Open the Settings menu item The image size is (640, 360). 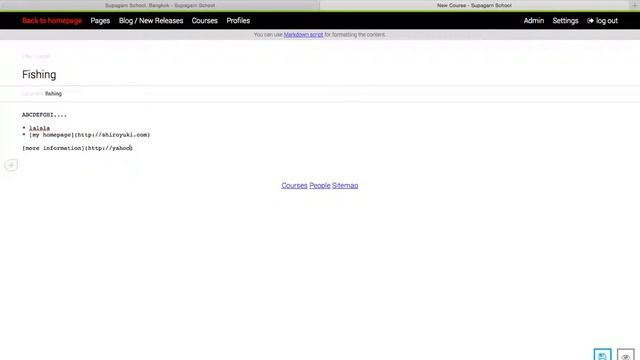565,21
